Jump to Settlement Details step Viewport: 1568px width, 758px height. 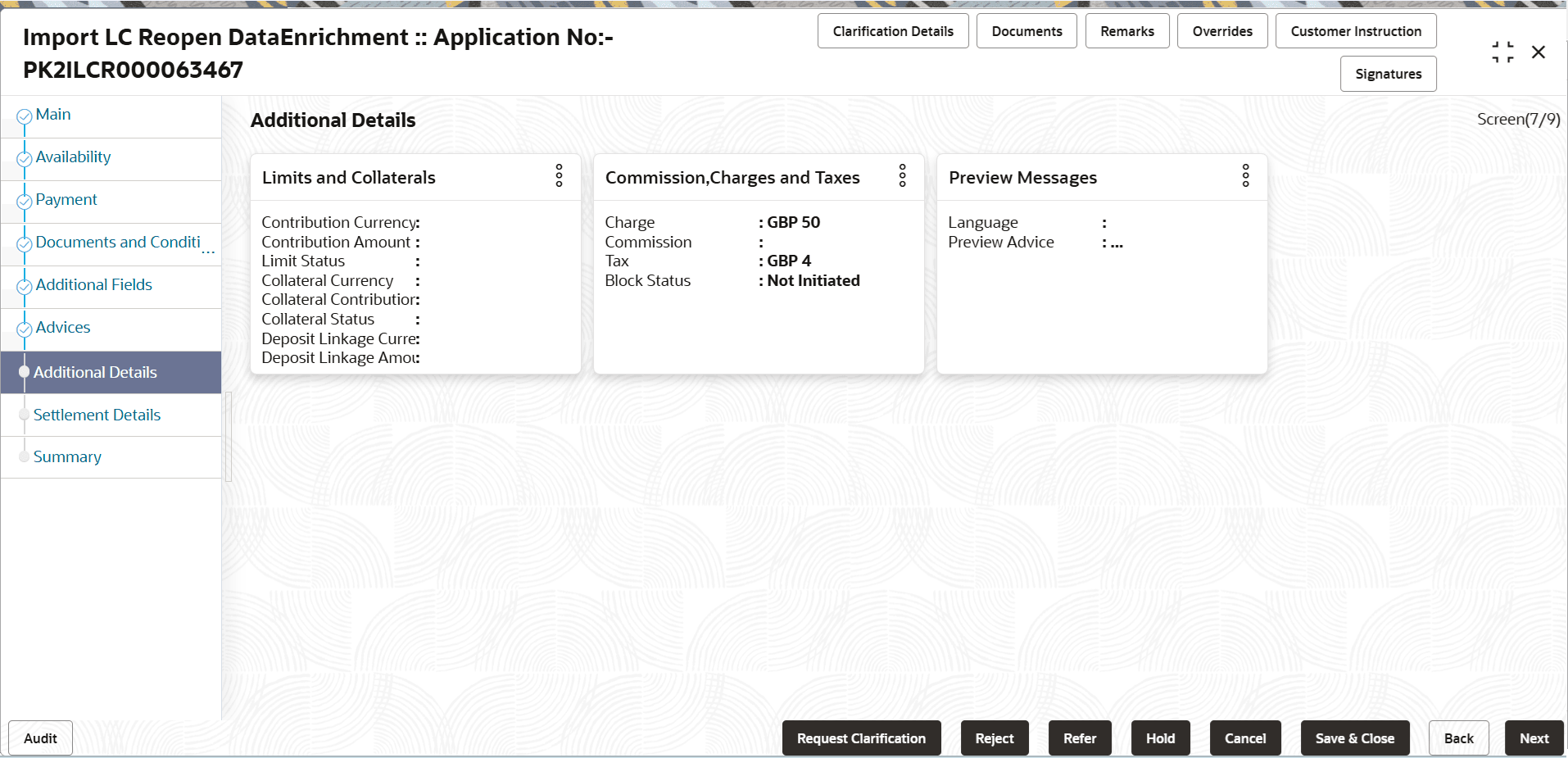pos(97,415)
